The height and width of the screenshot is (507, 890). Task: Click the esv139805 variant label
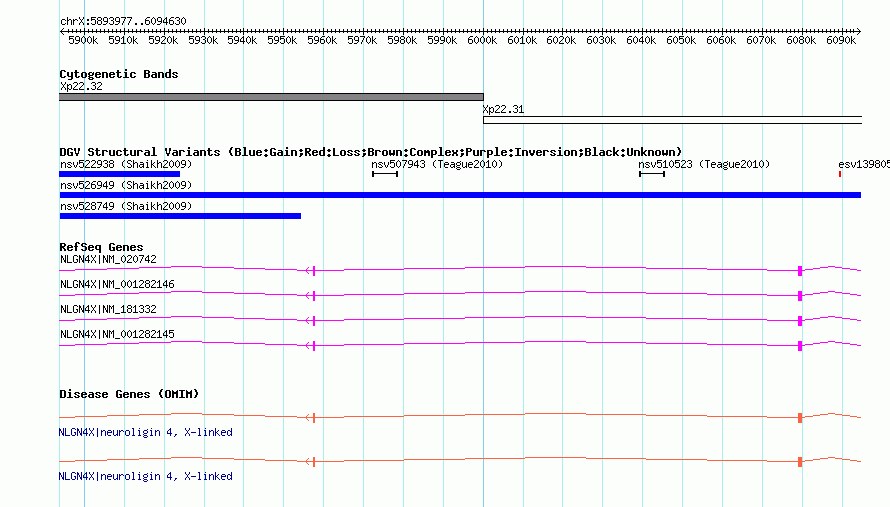coord(864,164)
